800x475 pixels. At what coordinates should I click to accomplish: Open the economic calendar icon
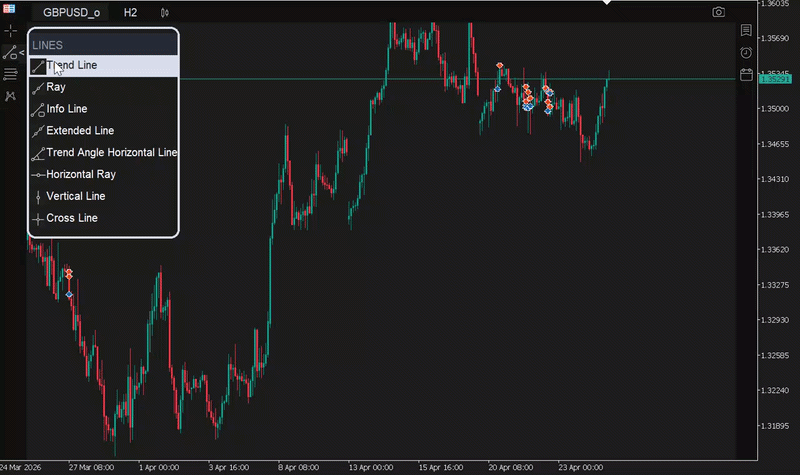746,74
